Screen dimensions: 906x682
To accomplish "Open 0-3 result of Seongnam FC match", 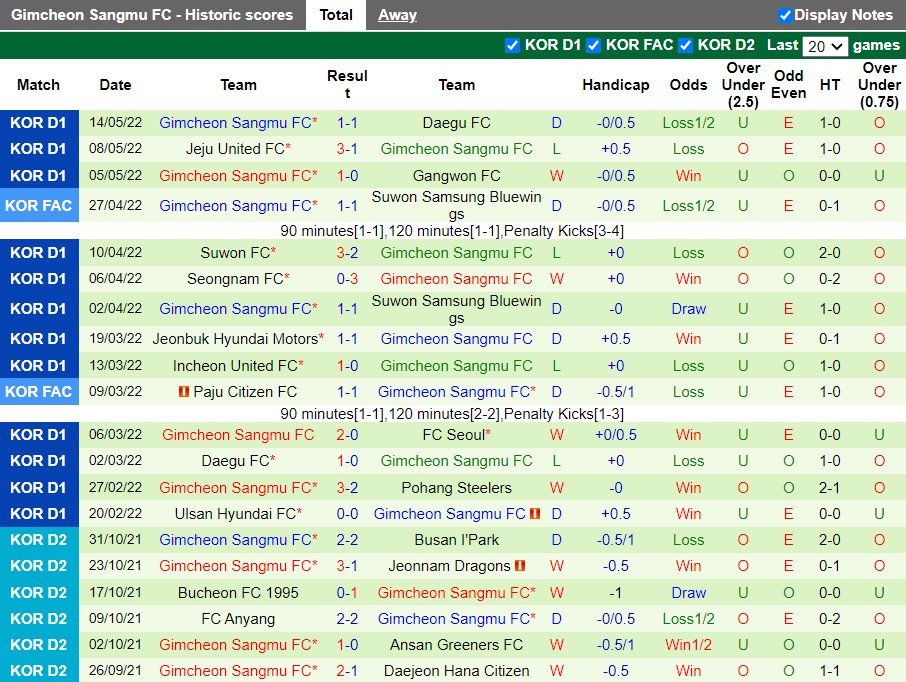I will coord(347,279).
